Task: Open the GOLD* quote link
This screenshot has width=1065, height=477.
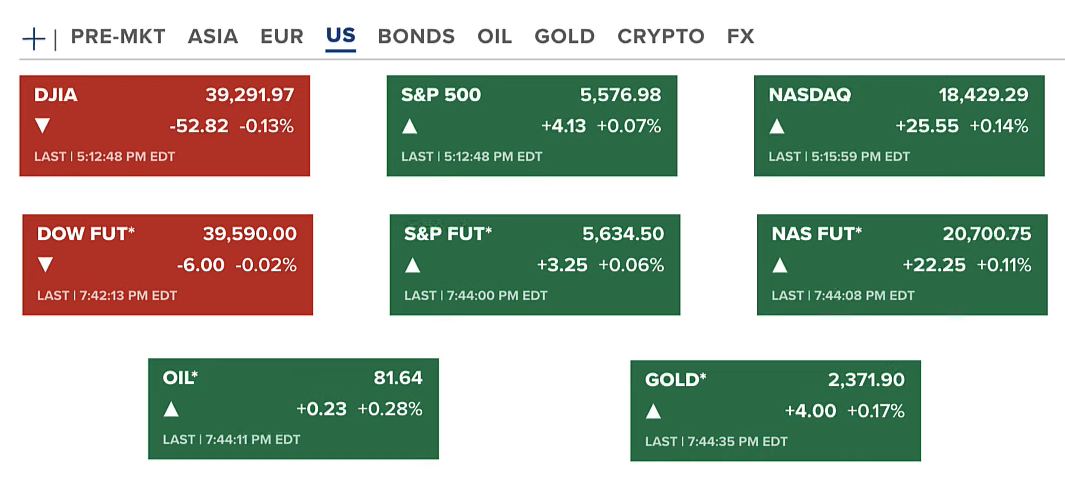Action: 676,380
